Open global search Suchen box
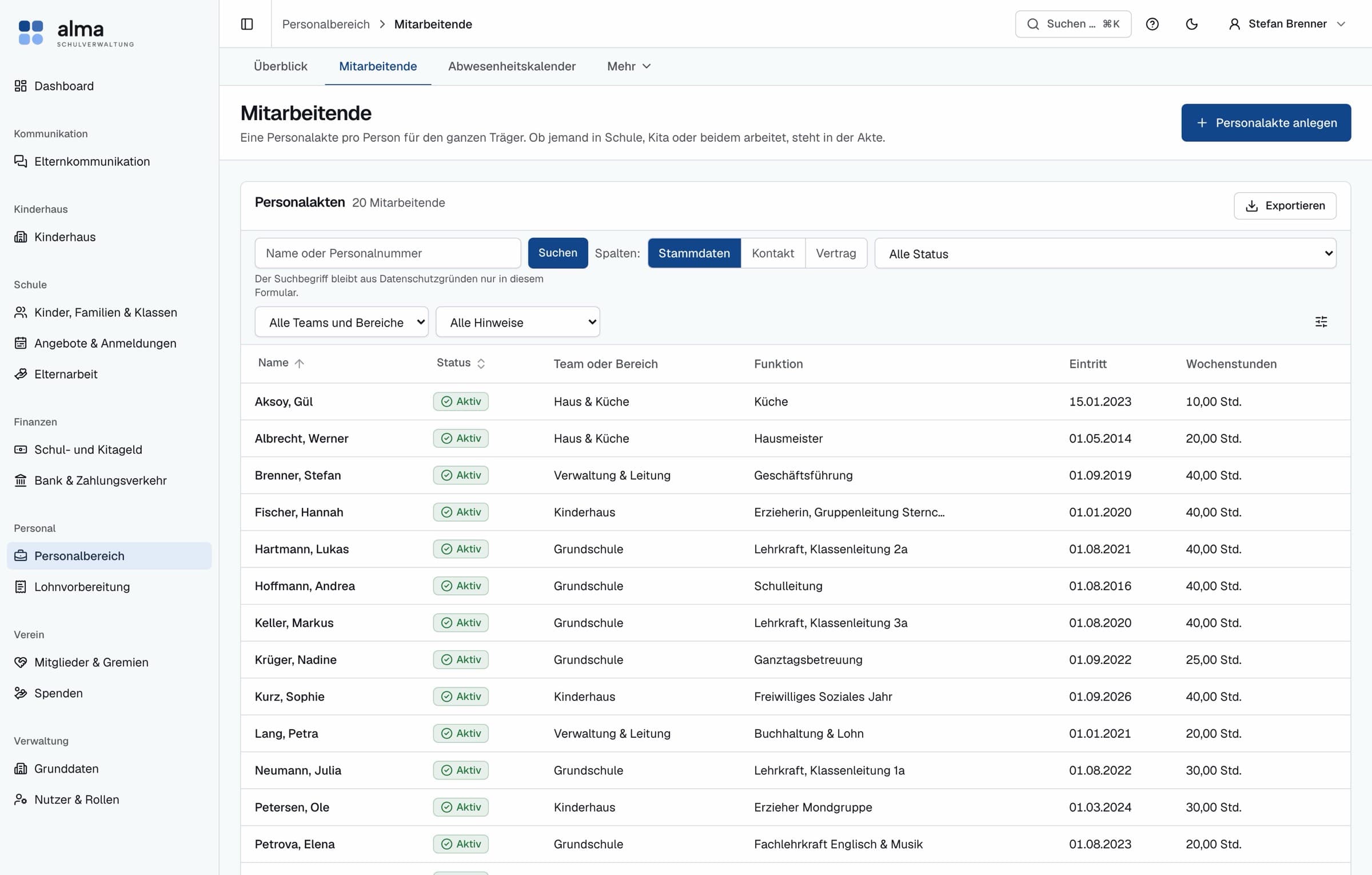The image size is (1372, 875). [1073, 24]
